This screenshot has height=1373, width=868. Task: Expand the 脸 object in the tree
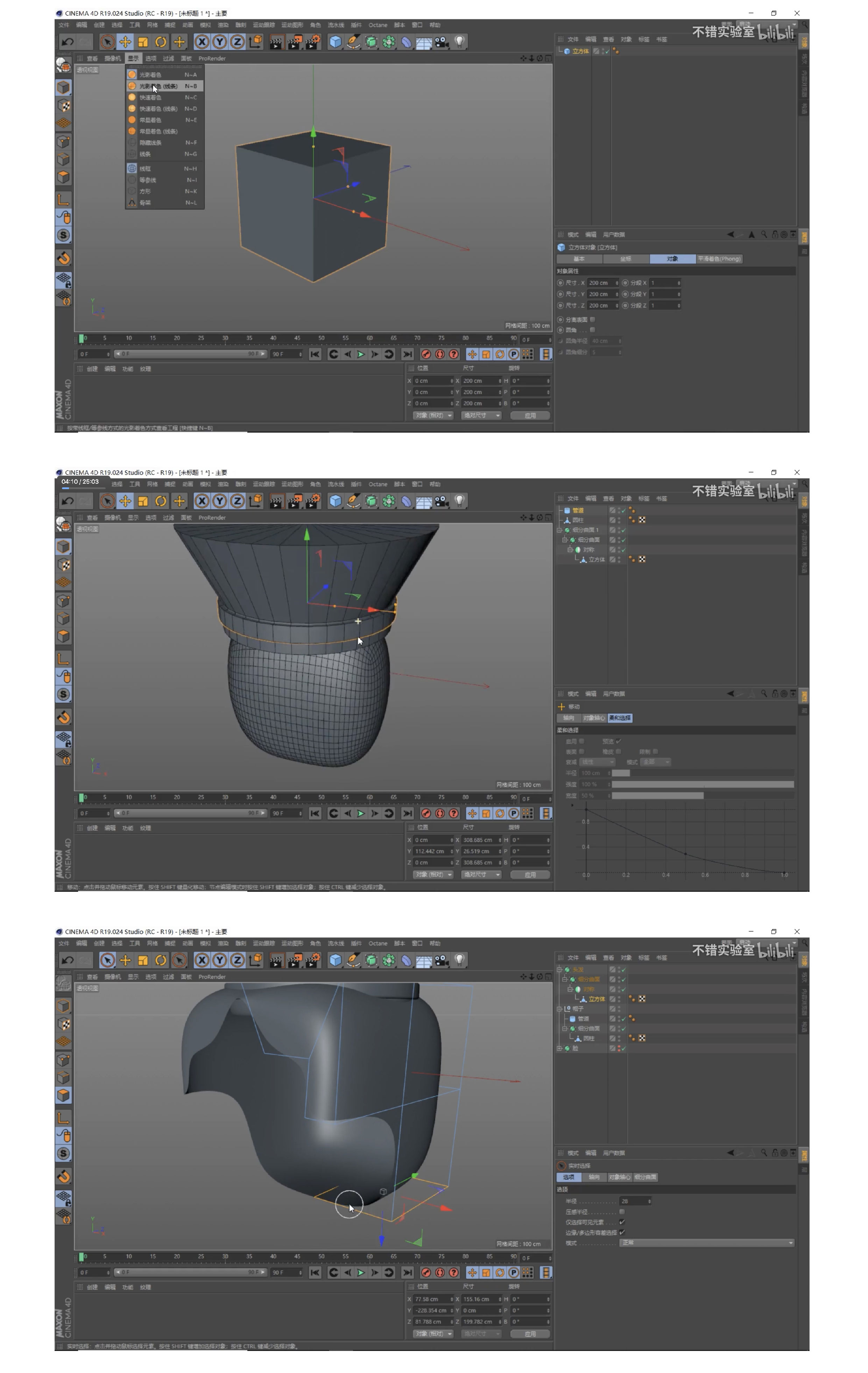[x=560, y=1048]
